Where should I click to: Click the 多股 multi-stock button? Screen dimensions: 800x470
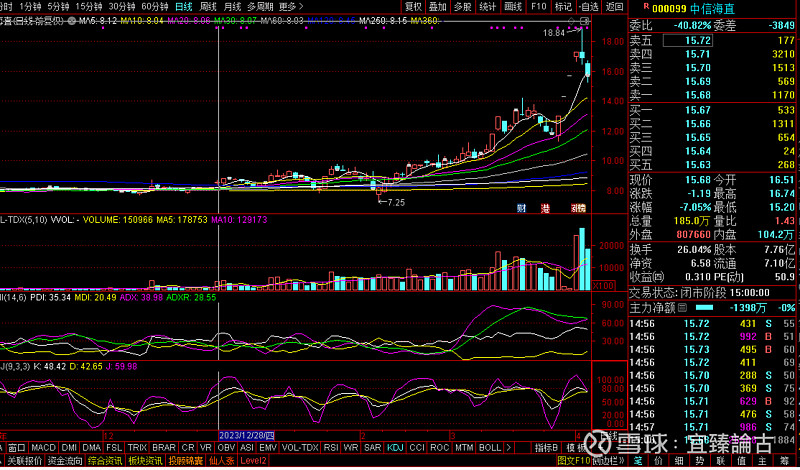click(463, 7)
